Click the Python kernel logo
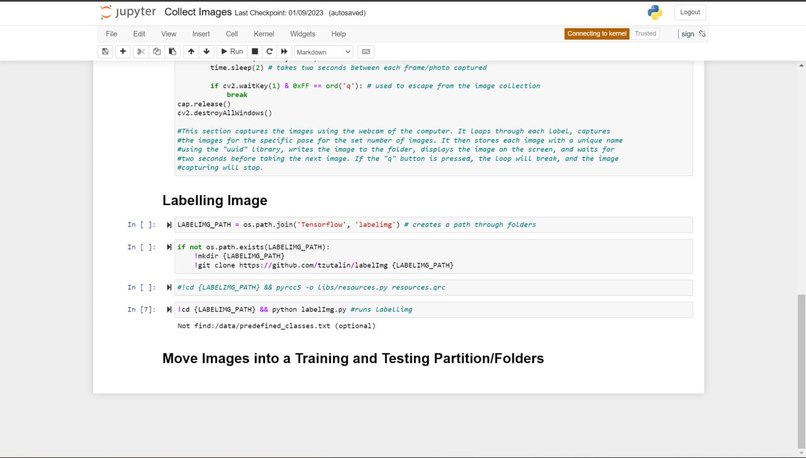This screenshot has width=806, height=458. coord(655,12)
